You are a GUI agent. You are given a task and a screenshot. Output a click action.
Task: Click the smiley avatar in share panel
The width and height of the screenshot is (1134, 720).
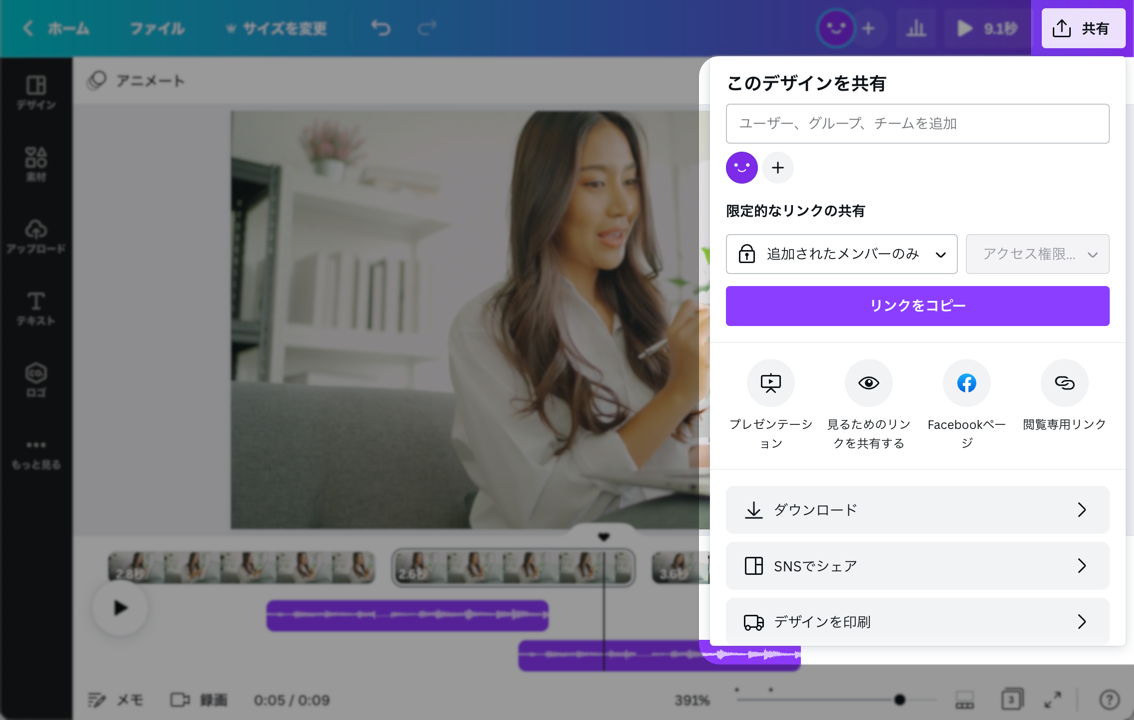click(741, 168)
